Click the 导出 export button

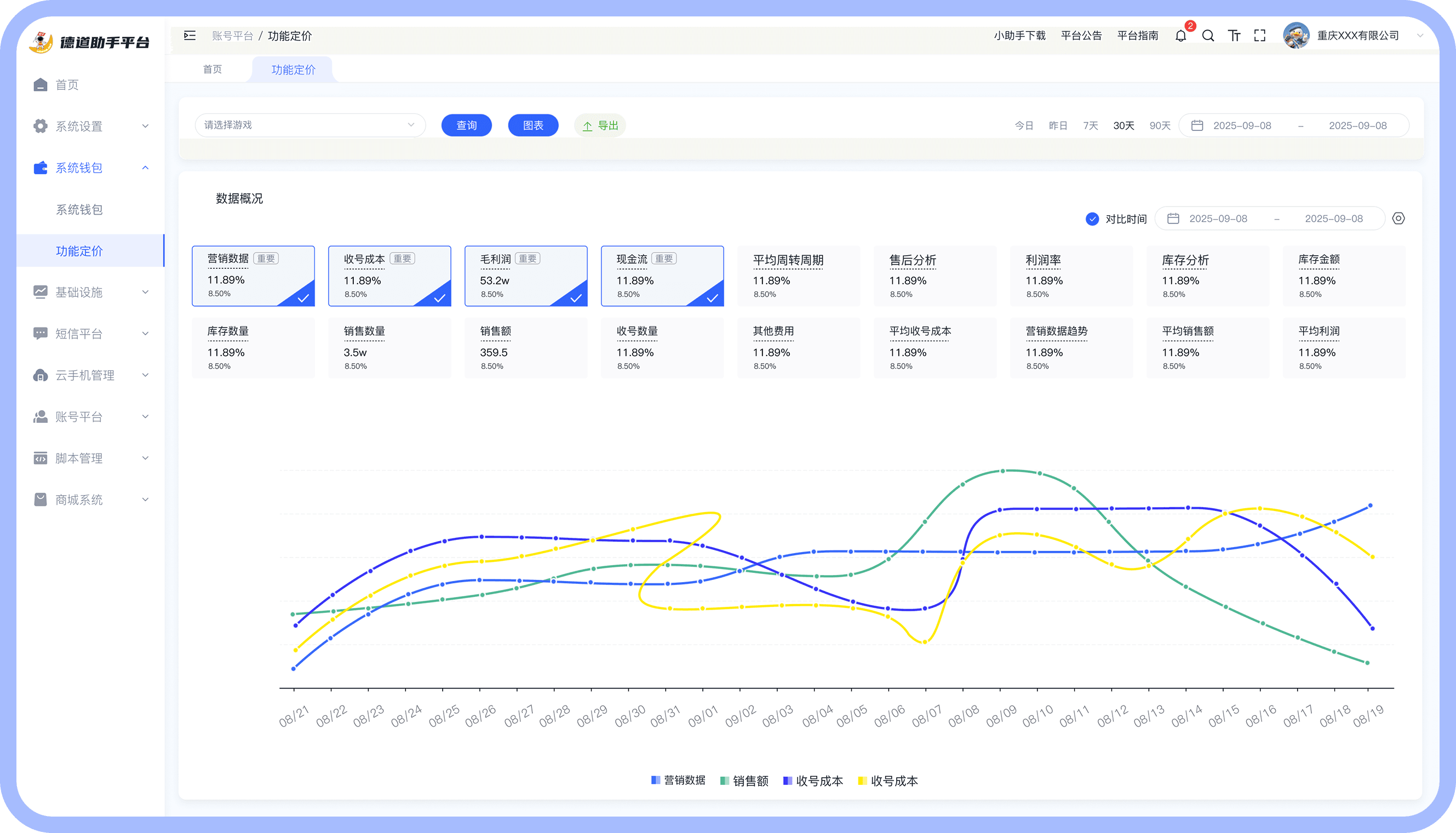[x=600, y=125]
